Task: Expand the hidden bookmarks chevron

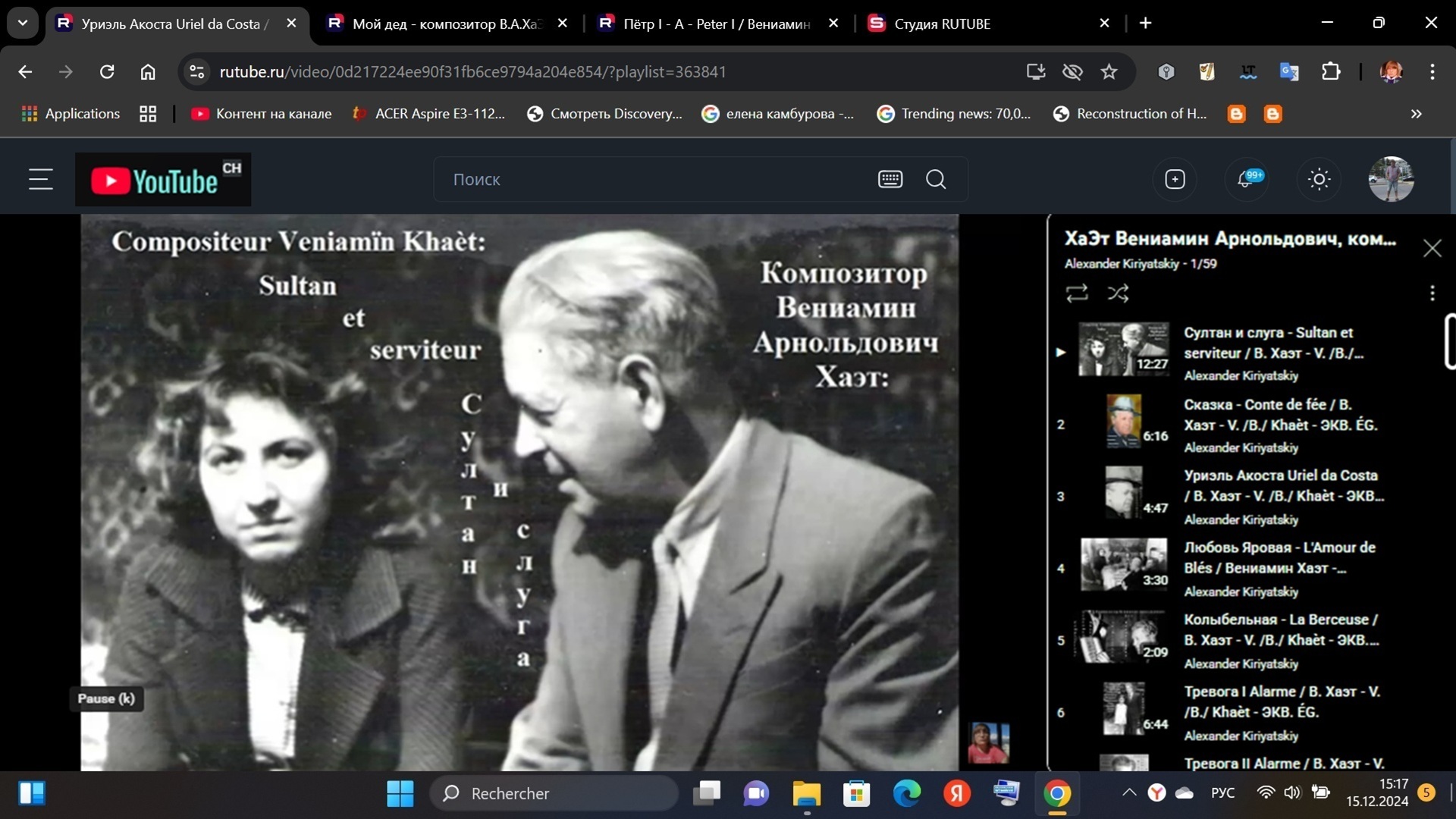Action: click(1416, 114)
